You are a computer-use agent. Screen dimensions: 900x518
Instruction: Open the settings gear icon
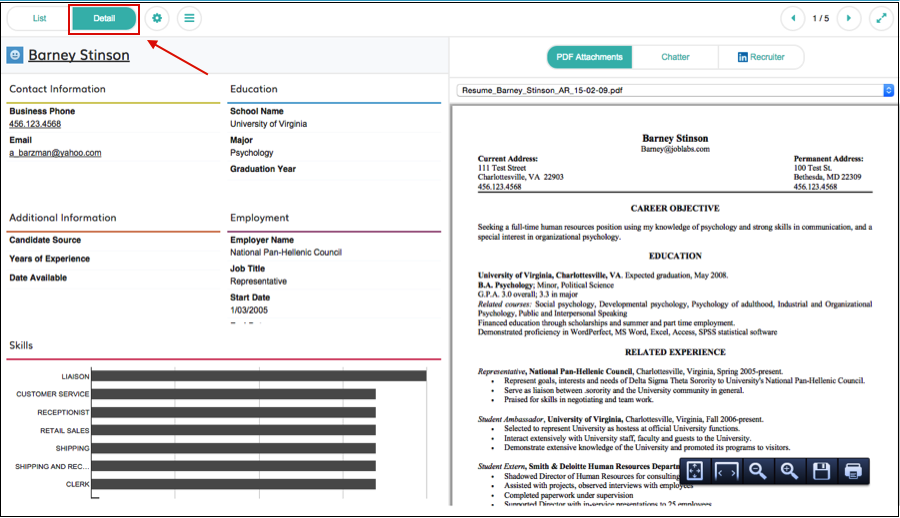coord(157,18)
